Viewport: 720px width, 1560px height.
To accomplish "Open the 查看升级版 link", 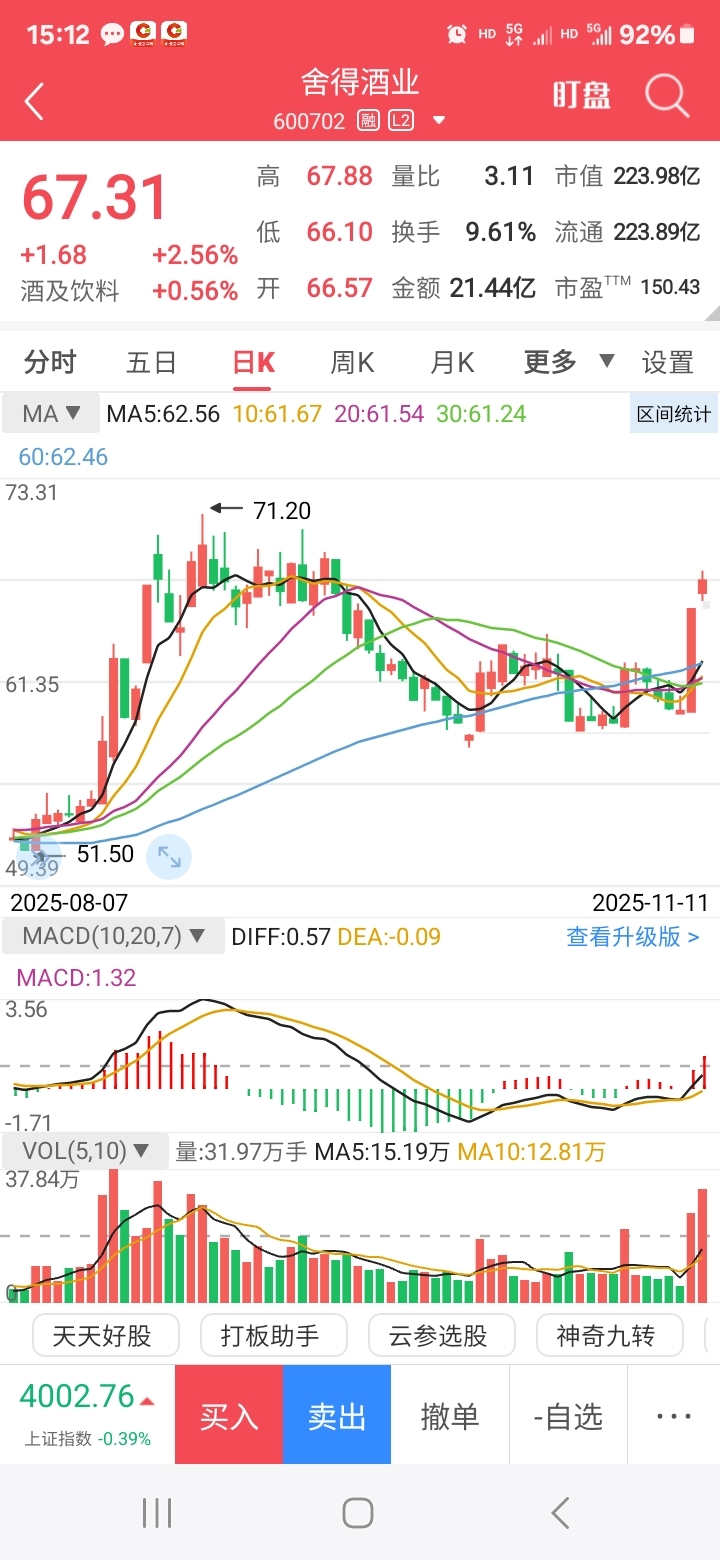I will click(x=633, y=937).
